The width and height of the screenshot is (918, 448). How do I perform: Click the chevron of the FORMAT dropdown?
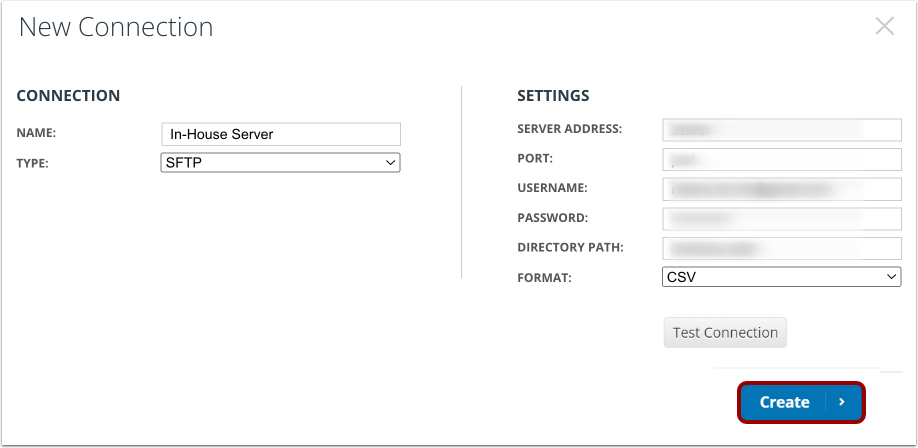pyautogui.click(x=892, y=277)
